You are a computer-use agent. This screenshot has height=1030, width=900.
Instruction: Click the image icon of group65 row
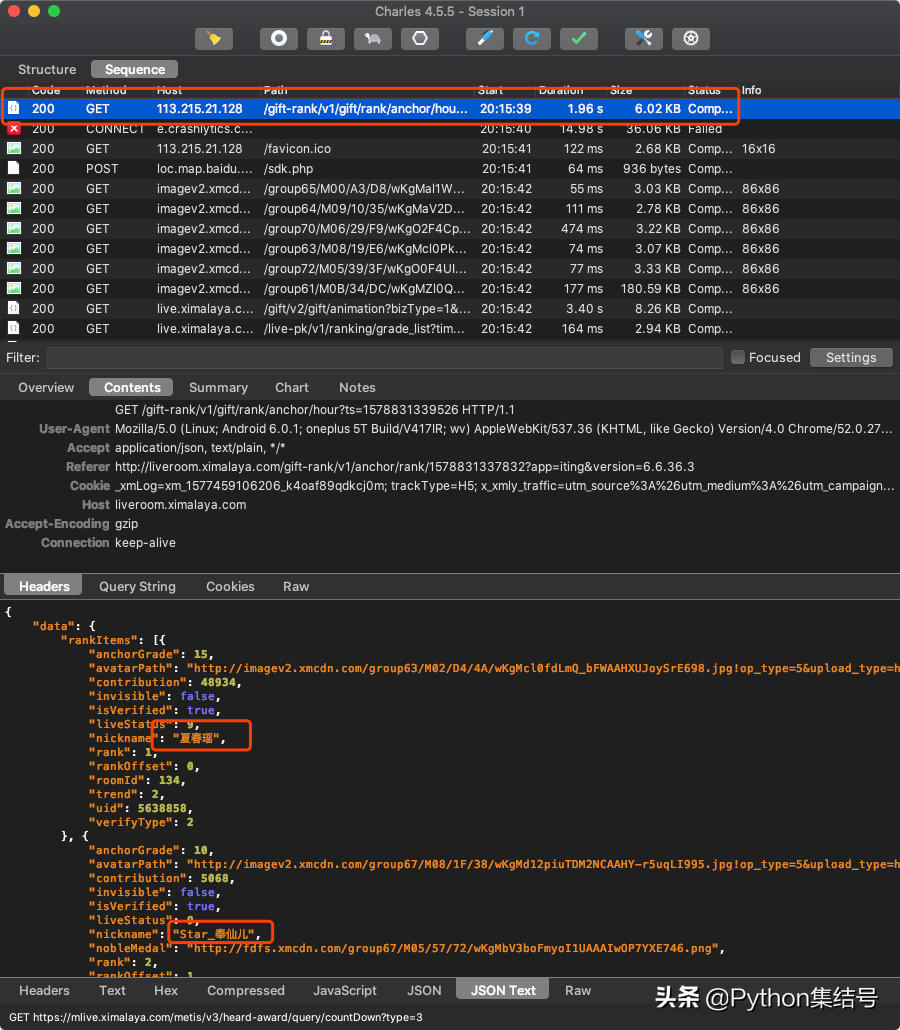(x=14, y=189)
